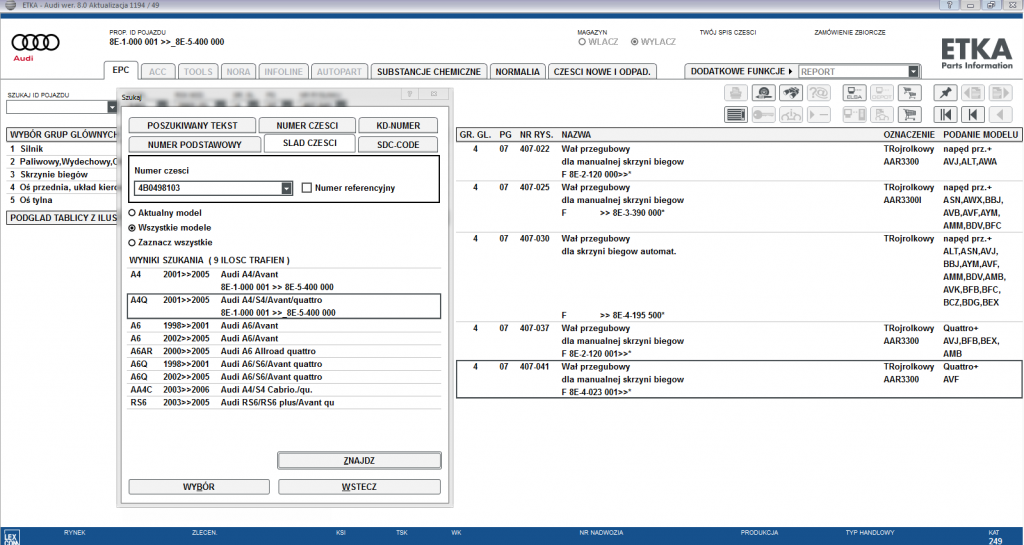This screenshot has height=545, width=1024.
Task: Click the list view icon
Action: point(736,114)
